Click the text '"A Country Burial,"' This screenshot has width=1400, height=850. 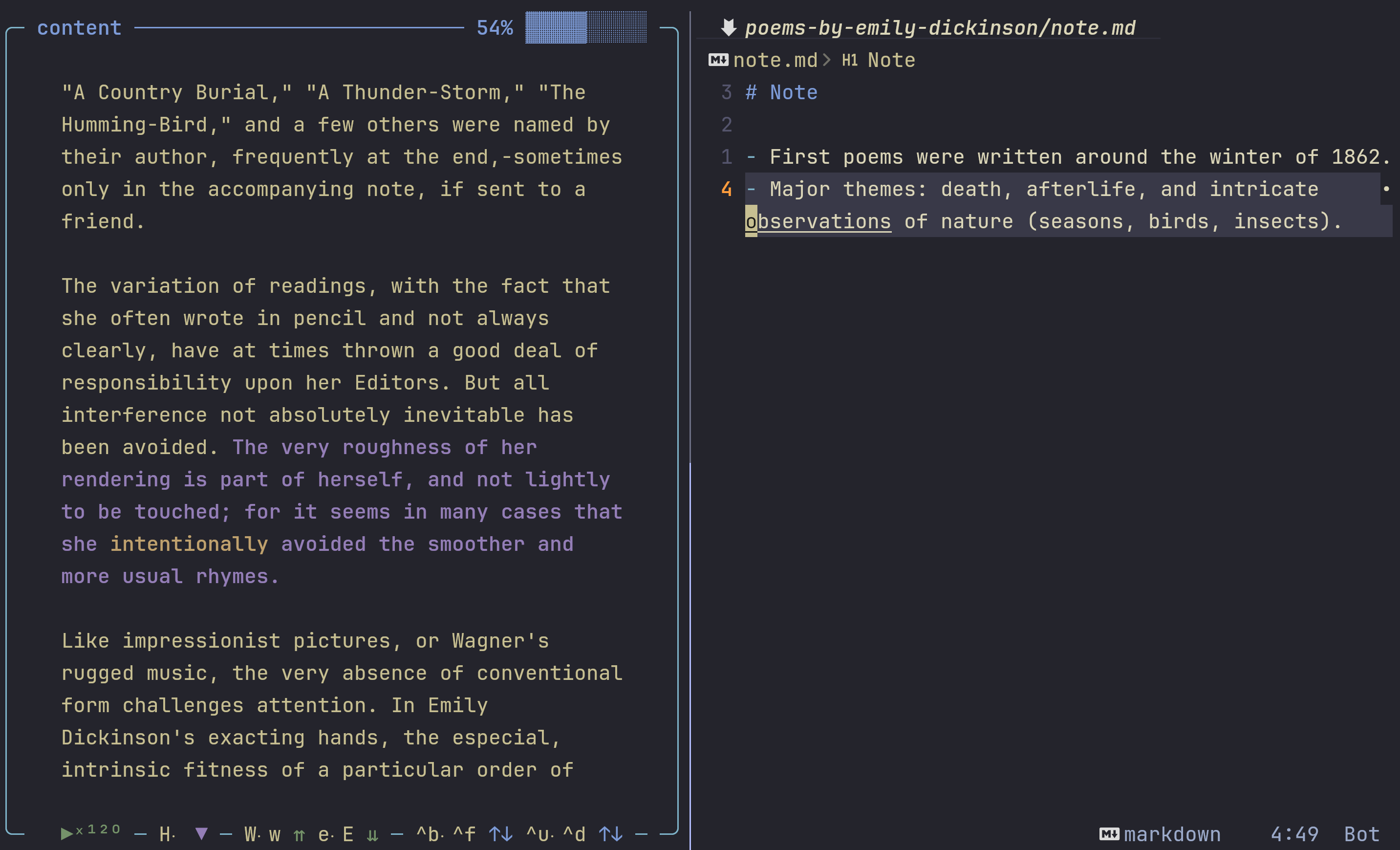[x=177, y=92]
